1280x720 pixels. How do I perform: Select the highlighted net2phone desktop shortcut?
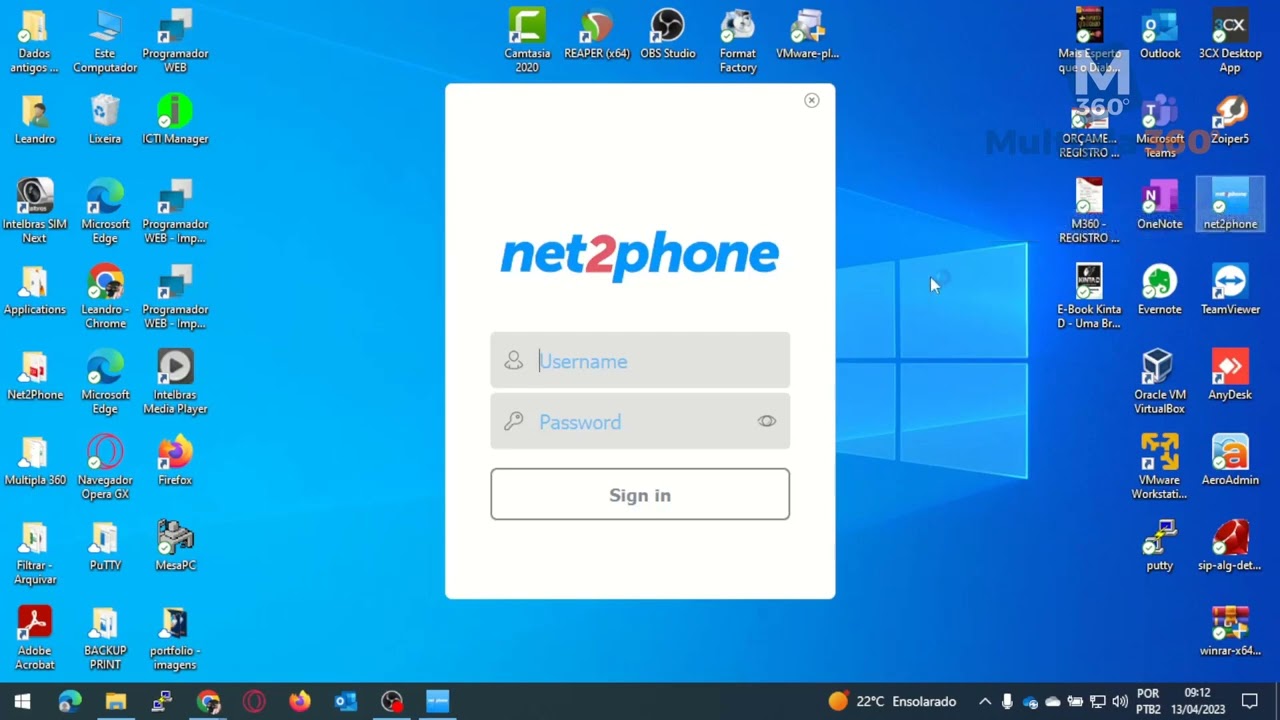click(x=1230, y=205)
